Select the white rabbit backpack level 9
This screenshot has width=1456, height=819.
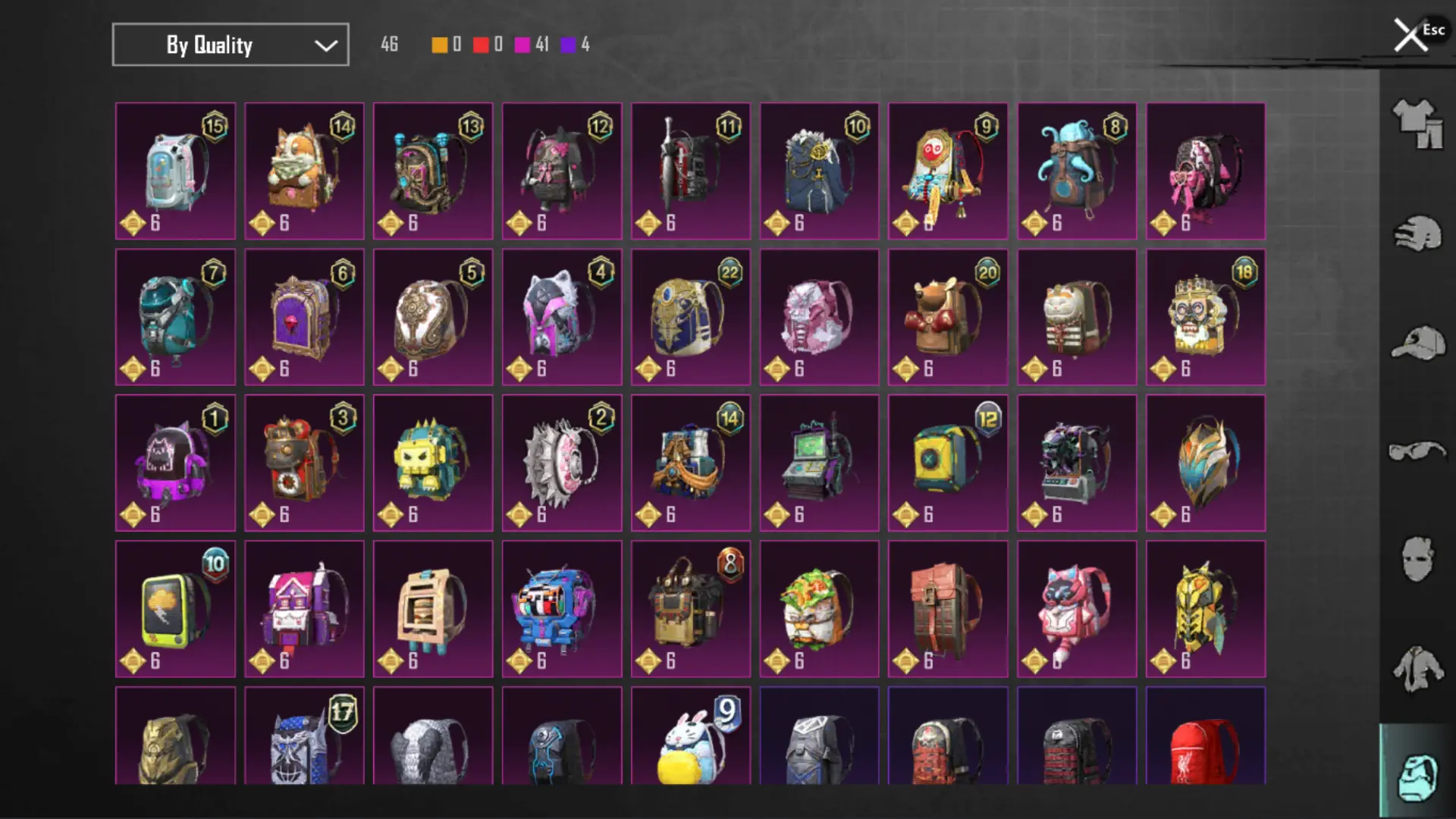tap(691, 736)
